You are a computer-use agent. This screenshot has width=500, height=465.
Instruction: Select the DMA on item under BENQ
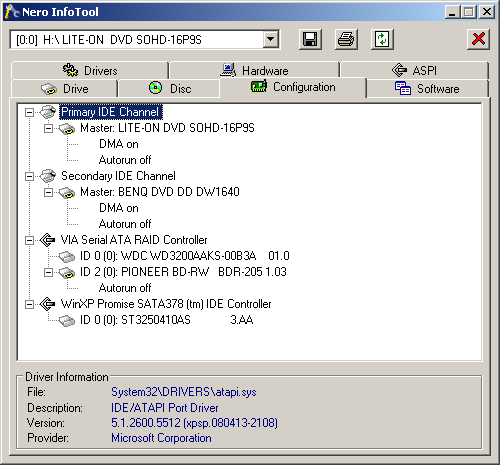coord(119,208)
